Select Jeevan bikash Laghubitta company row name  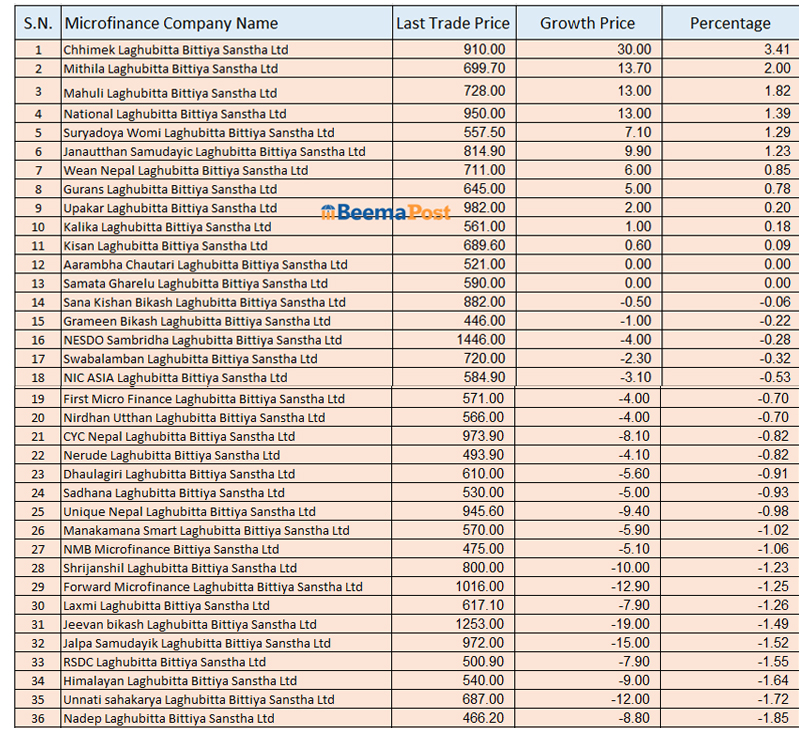[x=189, y=625]
